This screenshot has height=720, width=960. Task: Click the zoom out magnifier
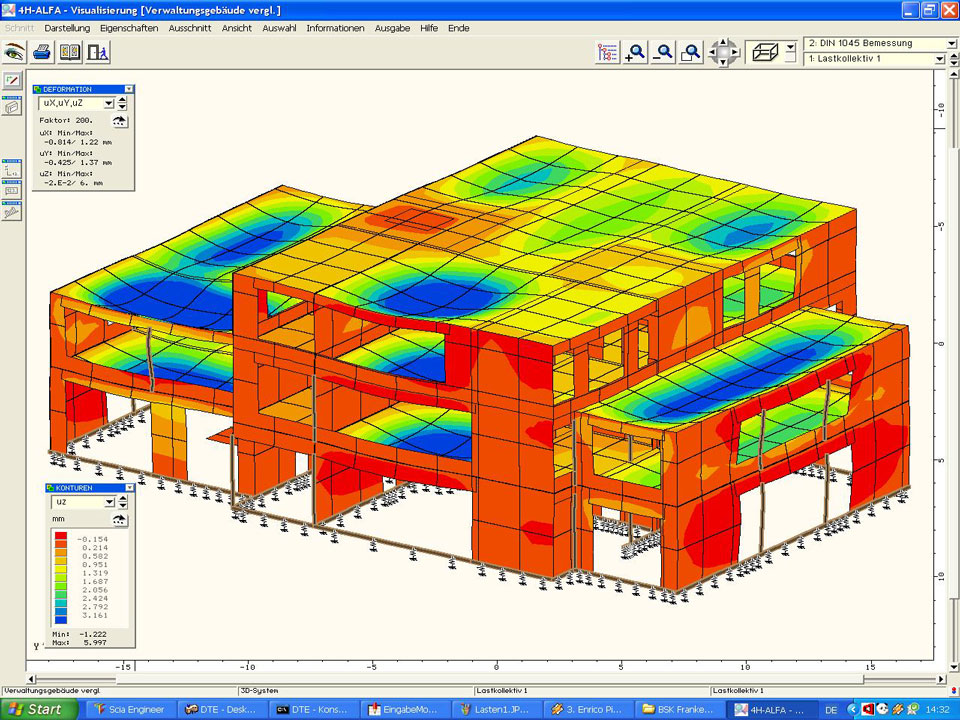[x=662, y=53]
